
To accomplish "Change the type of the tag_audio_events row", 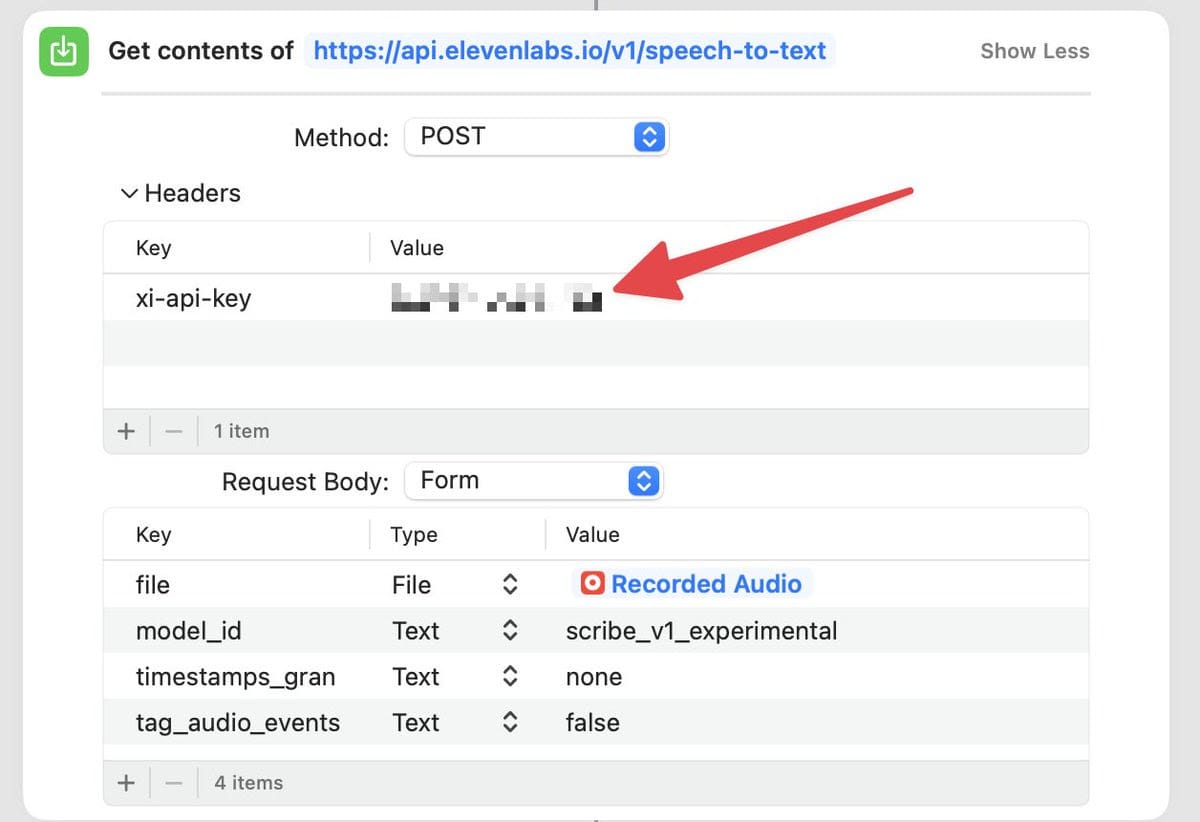I will [509, 722].
